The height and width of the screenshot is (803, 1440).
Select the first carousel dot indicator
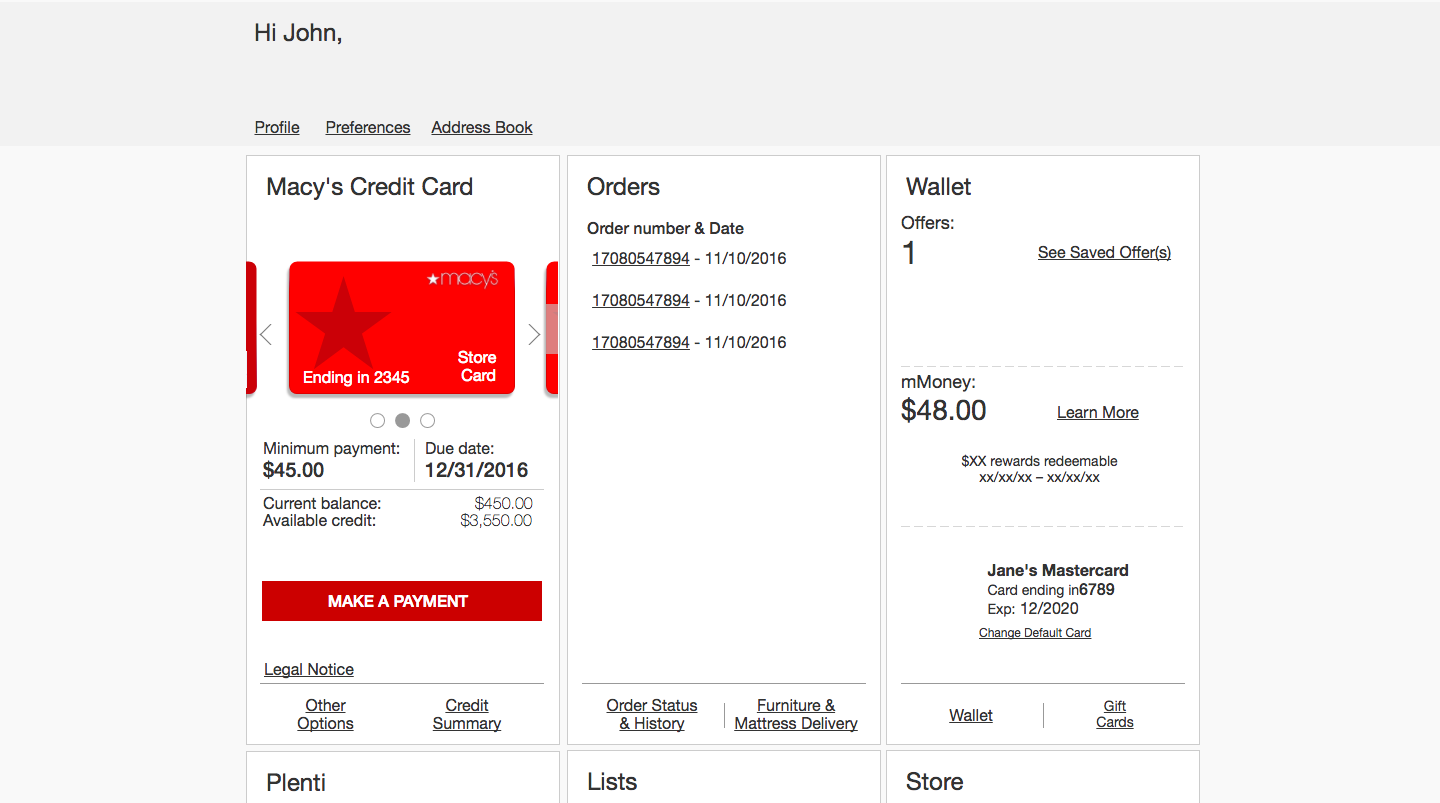377,421
